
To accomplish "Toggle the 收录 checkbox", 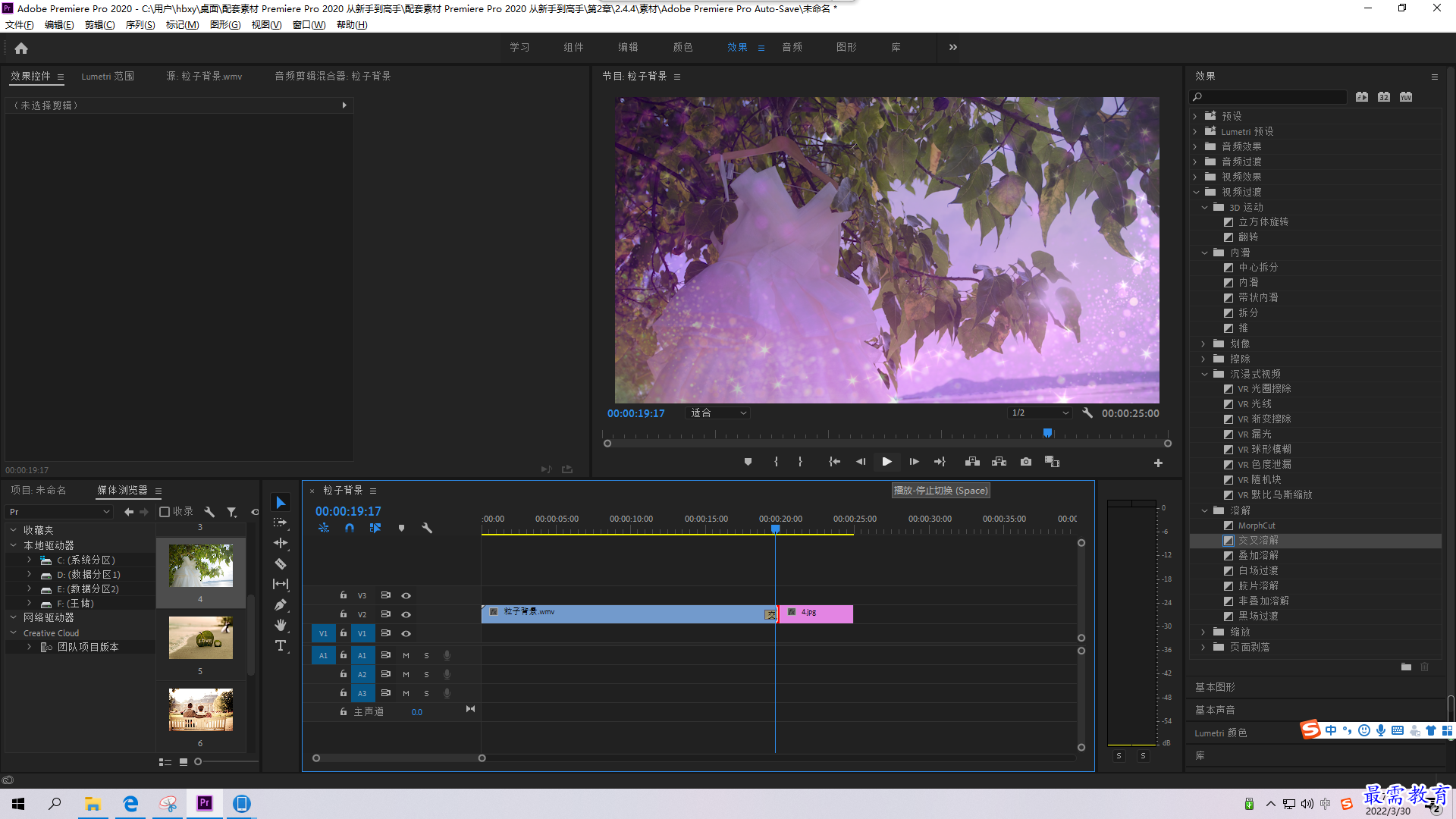I will (164, 512).
